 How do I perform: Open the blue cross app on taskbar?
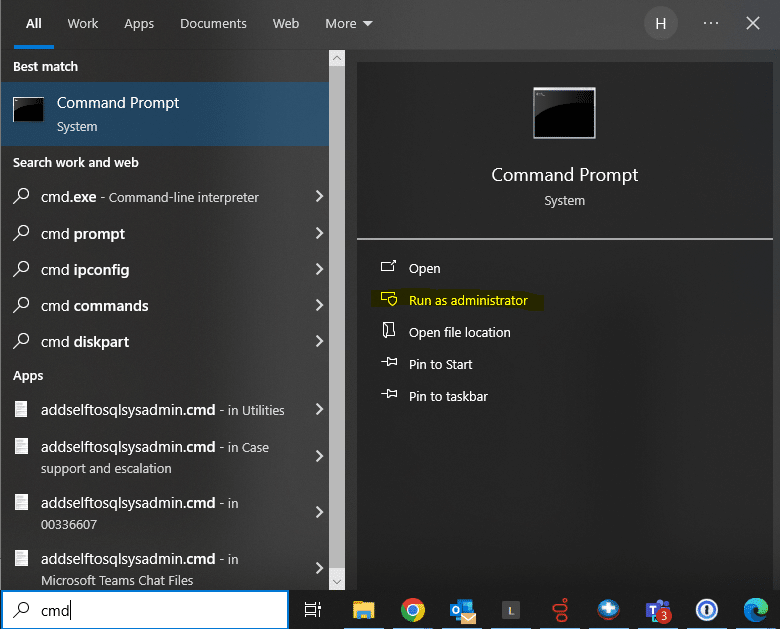pos(608,610)
